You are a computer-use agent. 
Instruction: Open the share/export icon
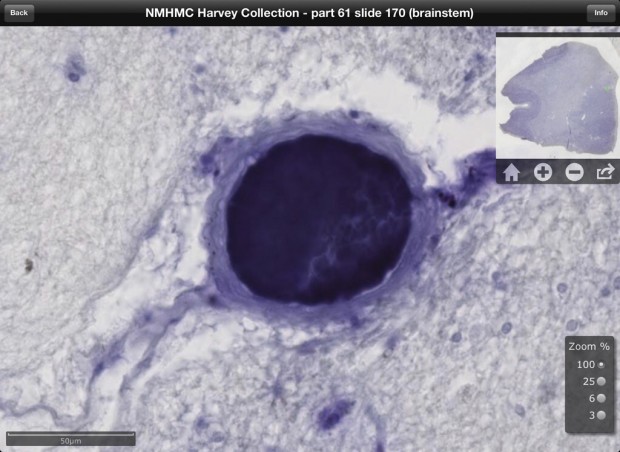tap(605, 172)
